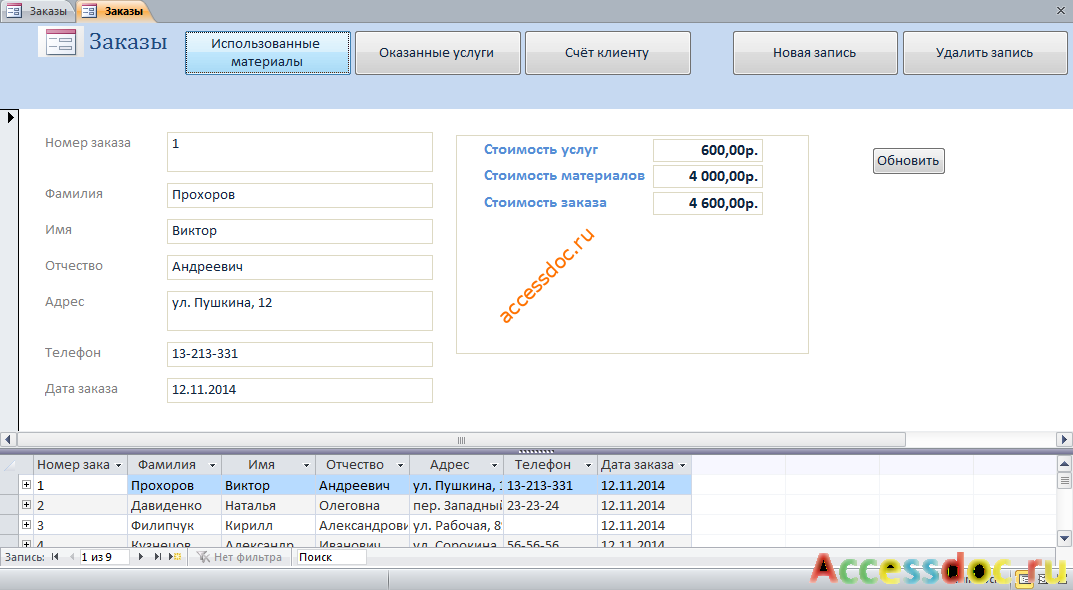Toggle the Нет фильтра filter indicator
Viewport: 1073px width, 590px height.
tap(240, 557)
